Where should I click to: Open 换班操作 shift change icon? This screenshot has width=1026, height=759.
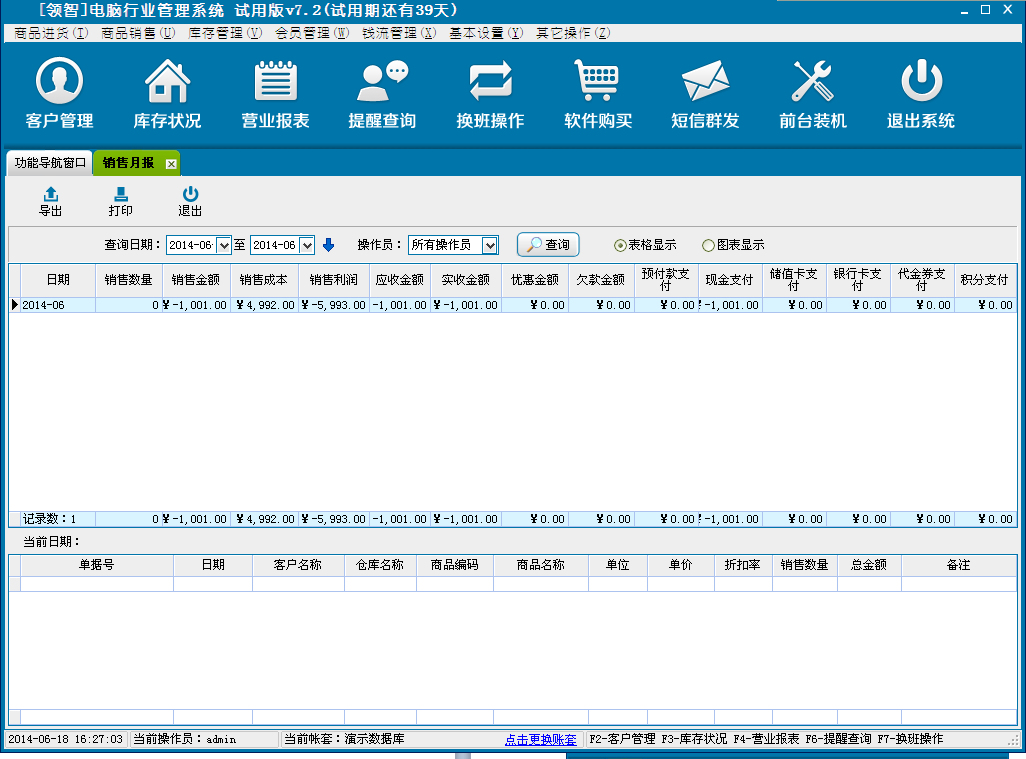point(490,82)
